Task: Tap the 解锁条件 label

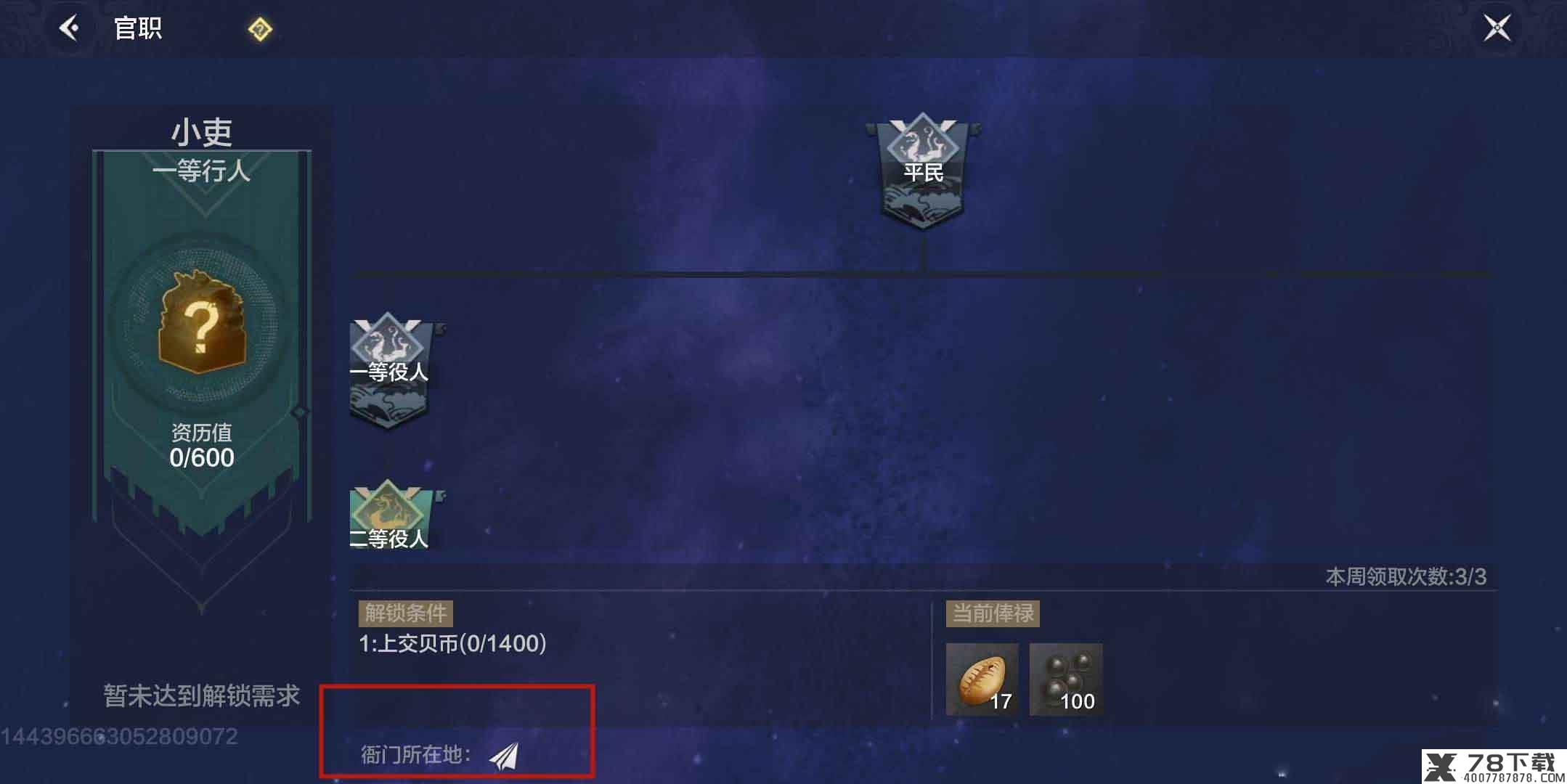Action: click(405, 613)
